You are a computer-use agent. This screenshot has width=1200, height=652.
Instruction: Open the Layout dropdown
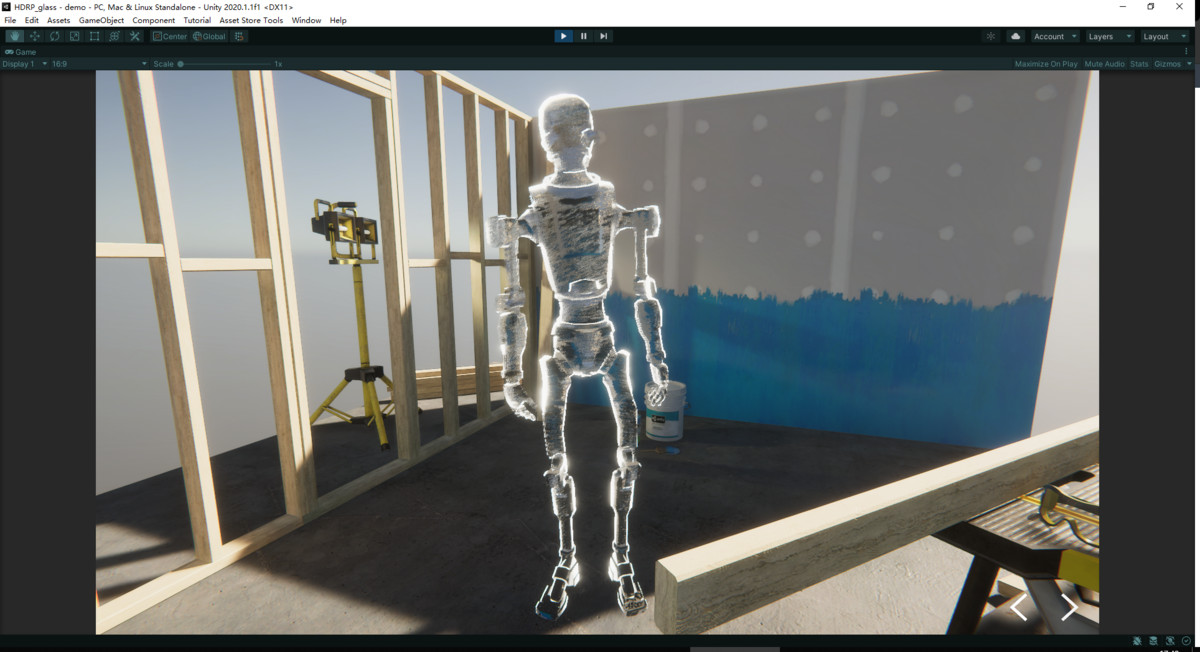[1163, 36]
